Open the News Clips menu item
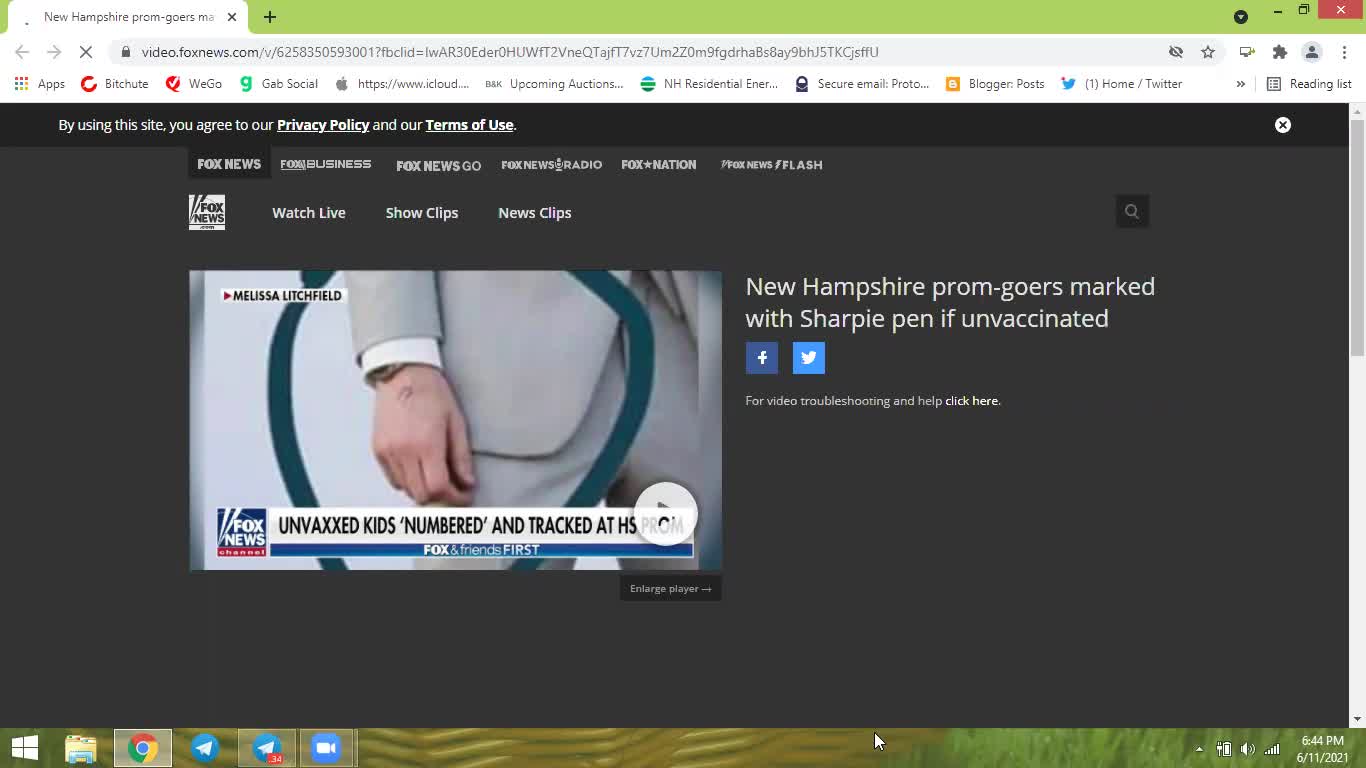Viewport: 1366px width, 768px height. [x=535, y=213]
